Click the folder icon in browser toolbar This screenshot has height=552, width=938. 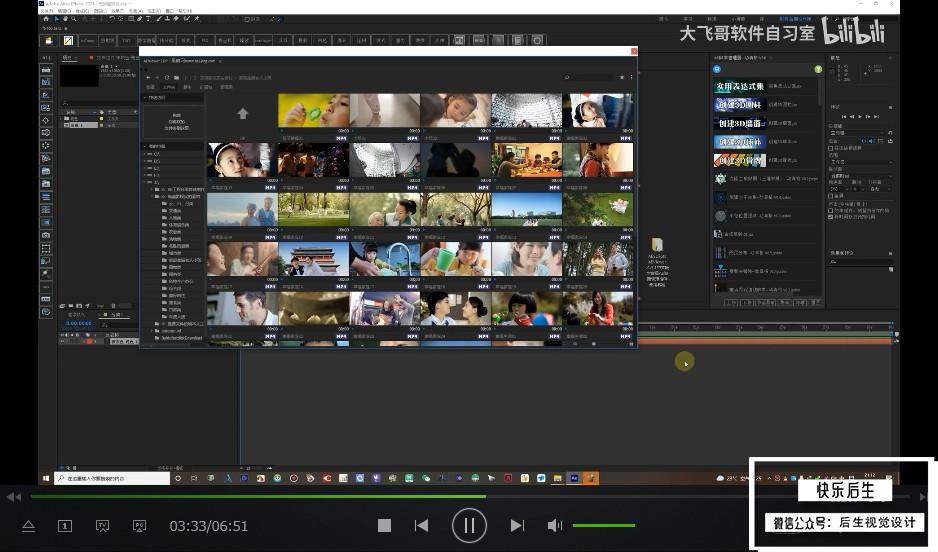[x=176, y=77]
